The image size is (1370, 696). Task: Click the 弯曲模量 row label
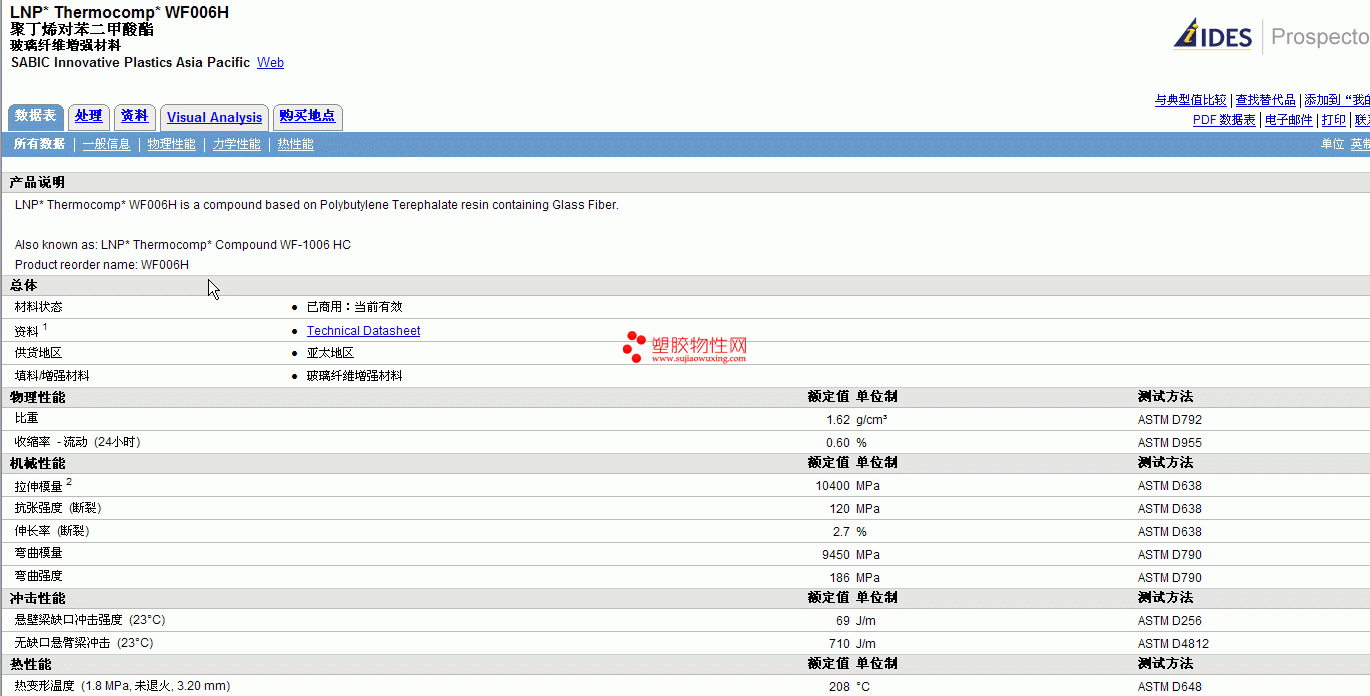click(39, 553)
